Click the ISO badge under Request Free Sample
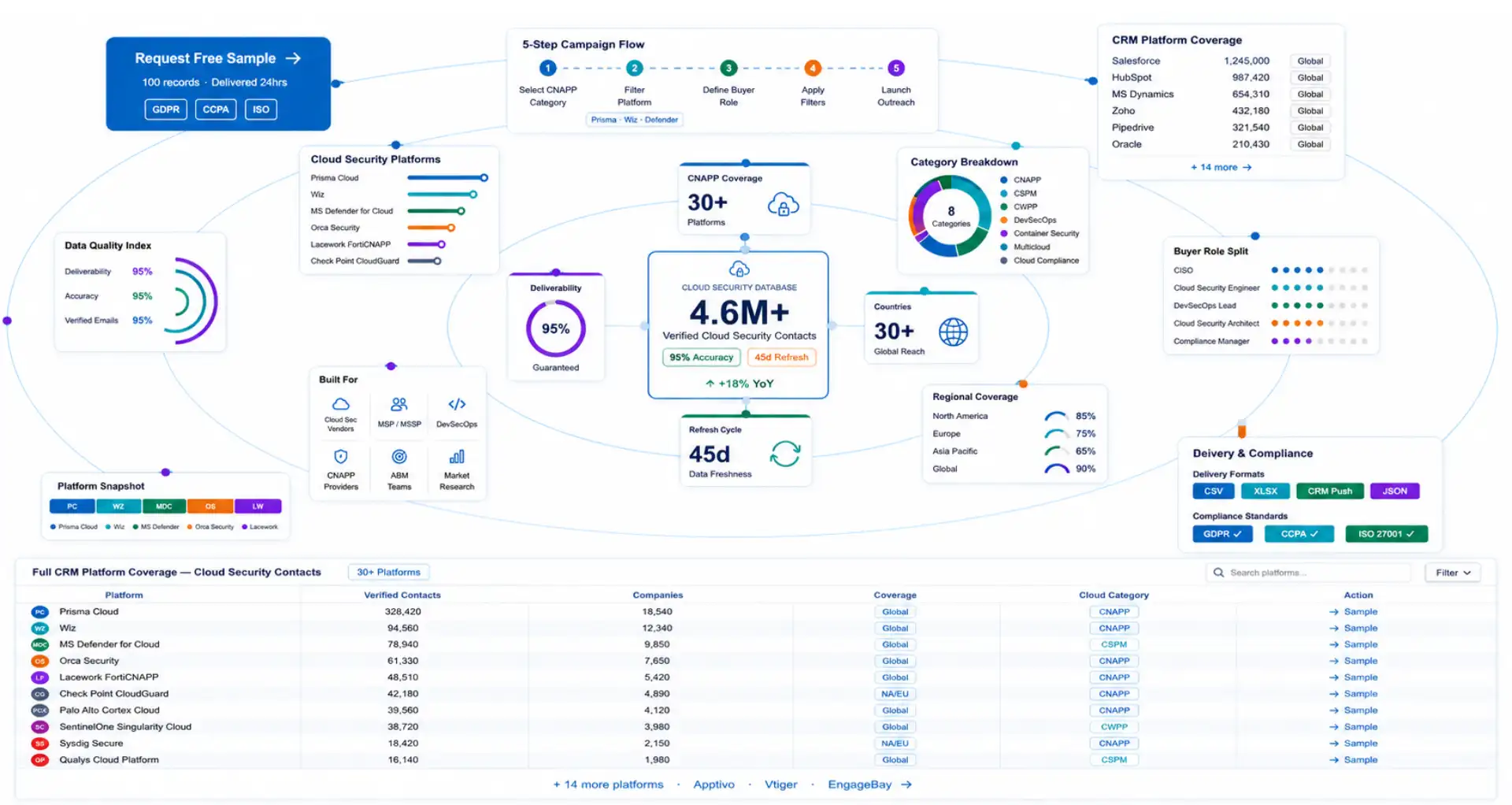 point(261,109)
